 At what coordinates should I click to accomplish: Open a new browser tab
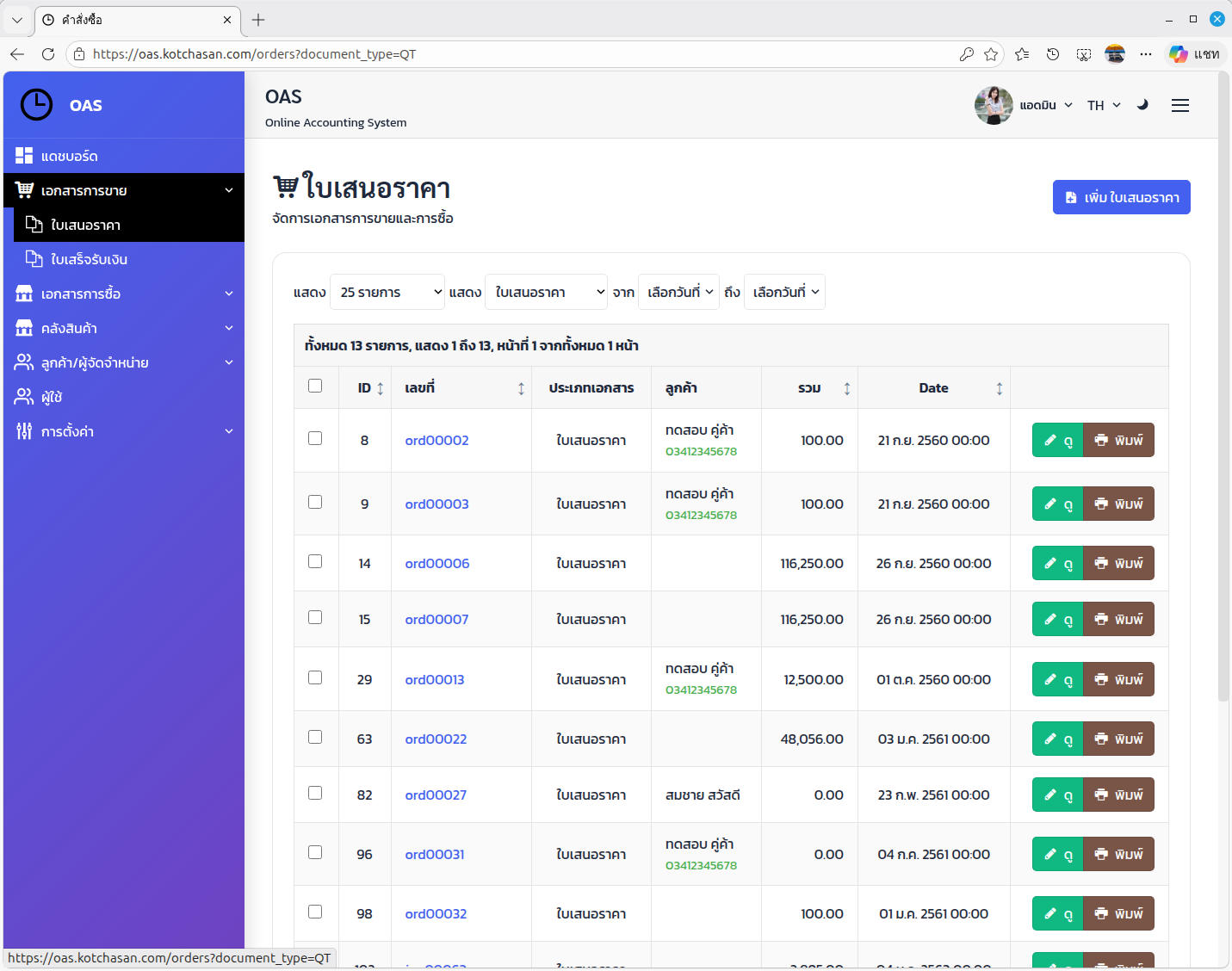pyautogui.click(x=258, y=20)
